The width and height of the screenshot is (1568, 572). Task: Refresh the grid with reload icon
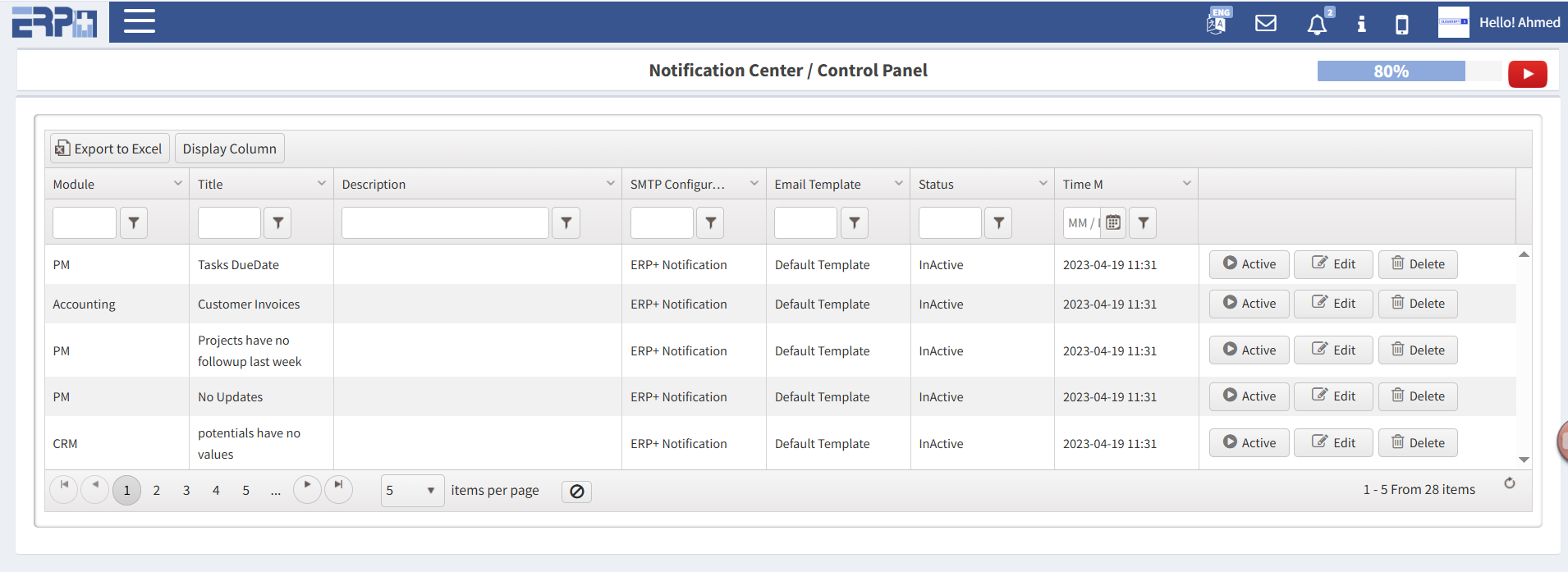[x=1509, y=483]
